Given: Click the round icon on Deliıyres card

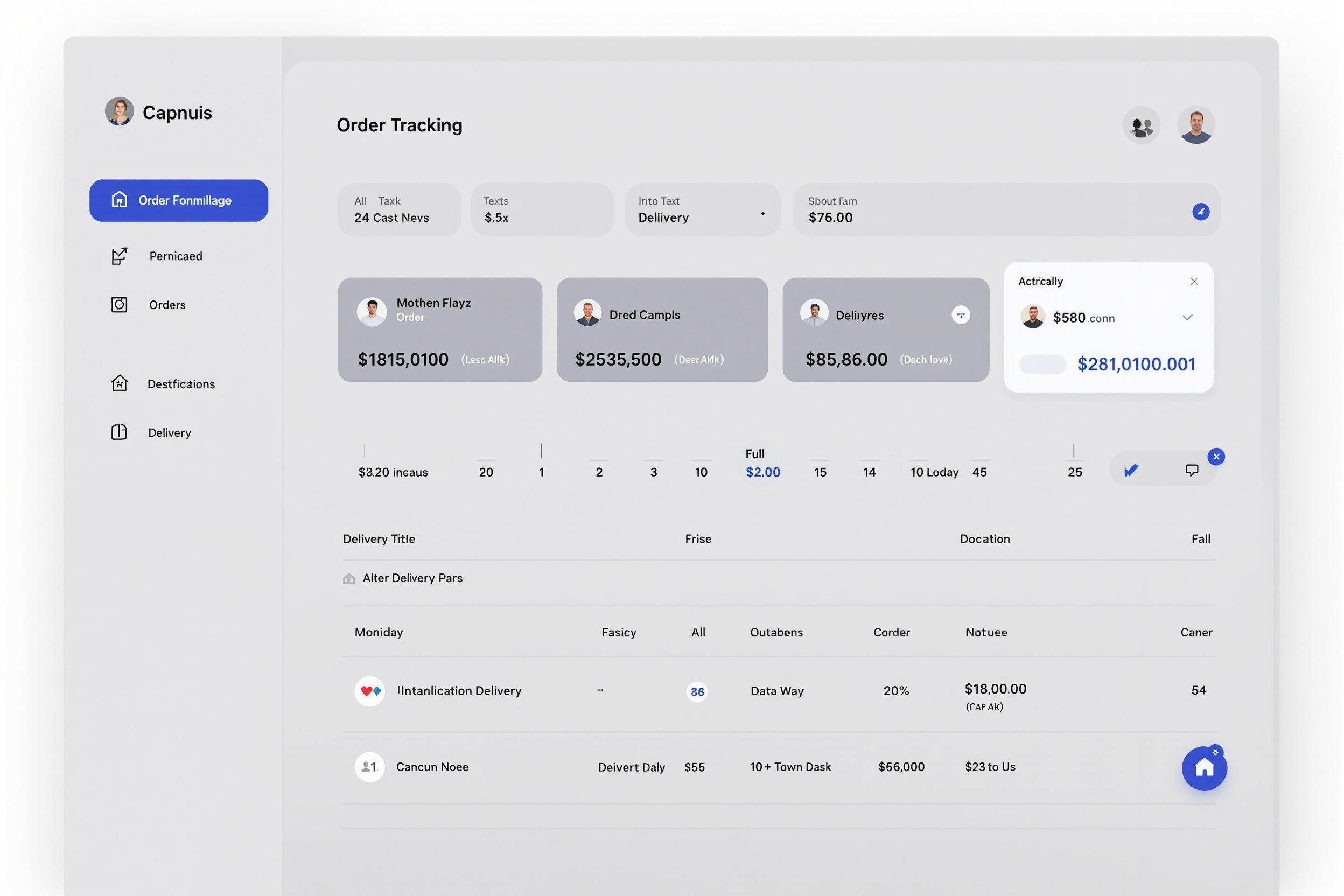Looking at the screenshot, I should (x=961, y=315).
